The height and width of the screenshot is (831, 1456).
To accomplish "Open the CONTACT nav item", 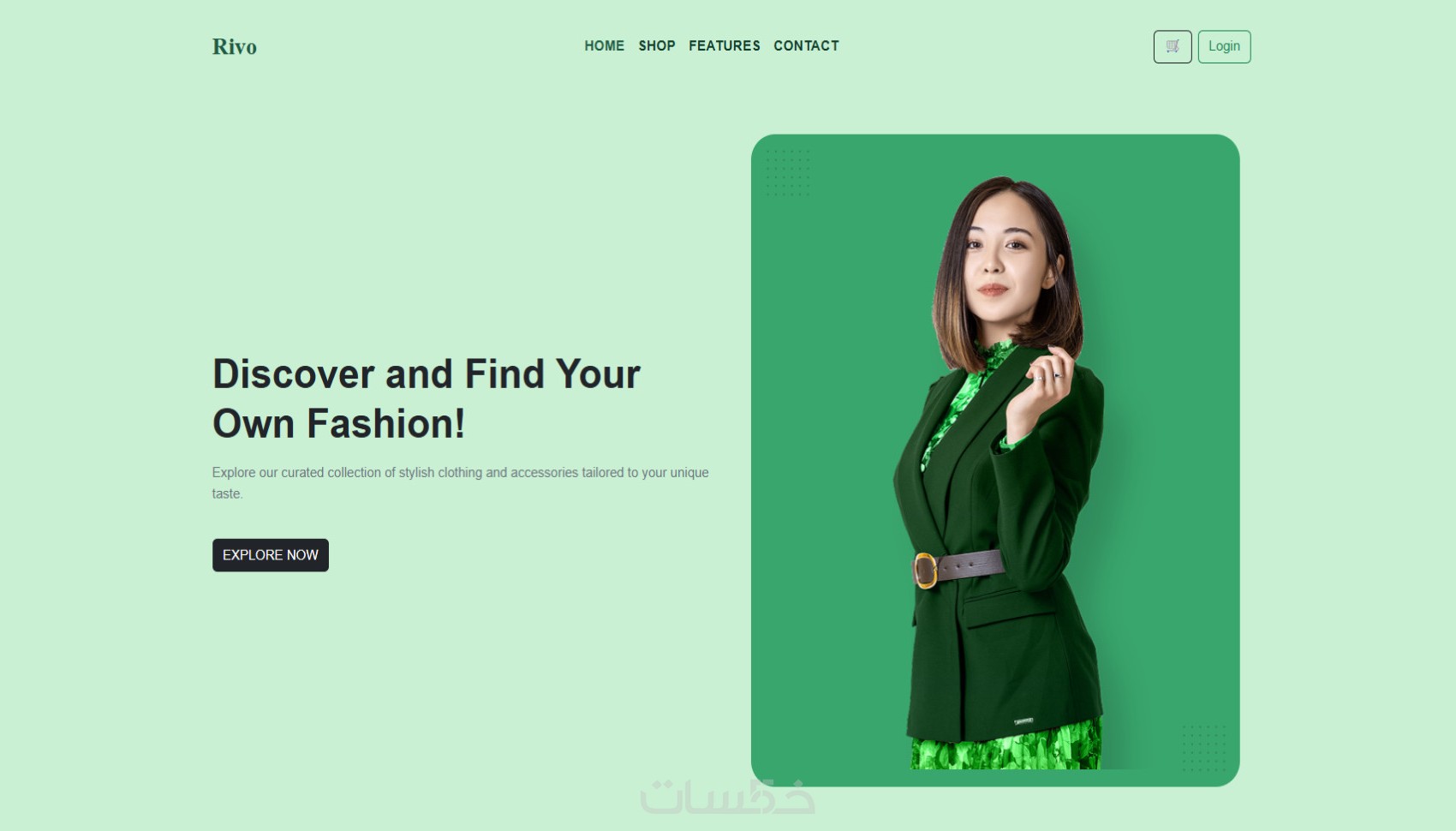I will point(806,46).
